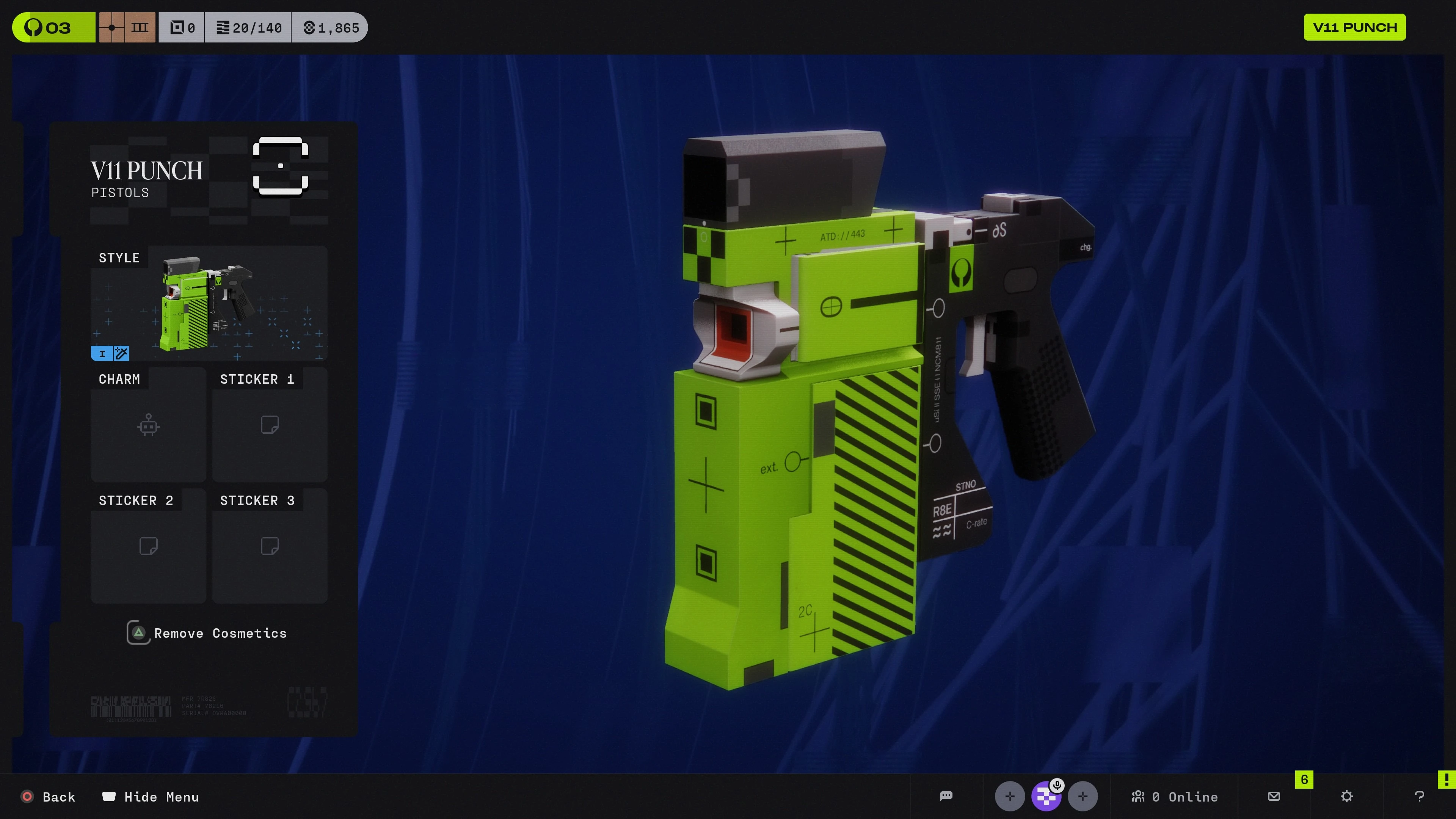This screenshot has width=1456, height=819.
Task: Open the text chat bubble icon
Action: point(946,796)
